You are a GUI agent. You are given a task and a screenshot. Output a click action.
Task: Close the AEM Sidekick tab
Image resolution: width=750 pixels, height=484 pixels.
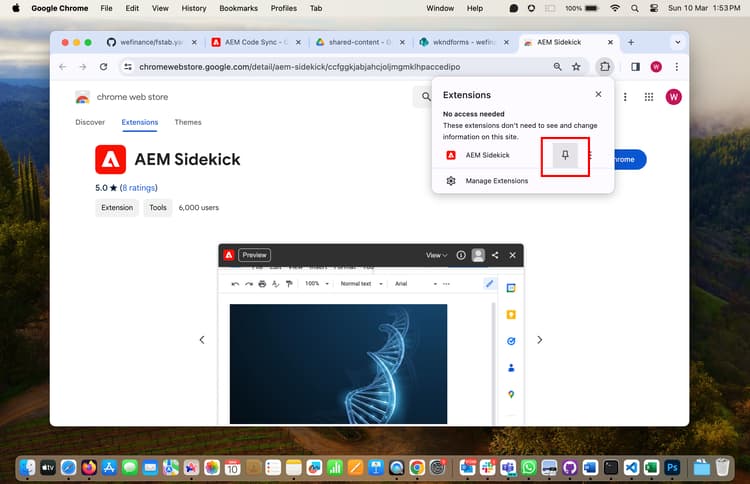610,42
